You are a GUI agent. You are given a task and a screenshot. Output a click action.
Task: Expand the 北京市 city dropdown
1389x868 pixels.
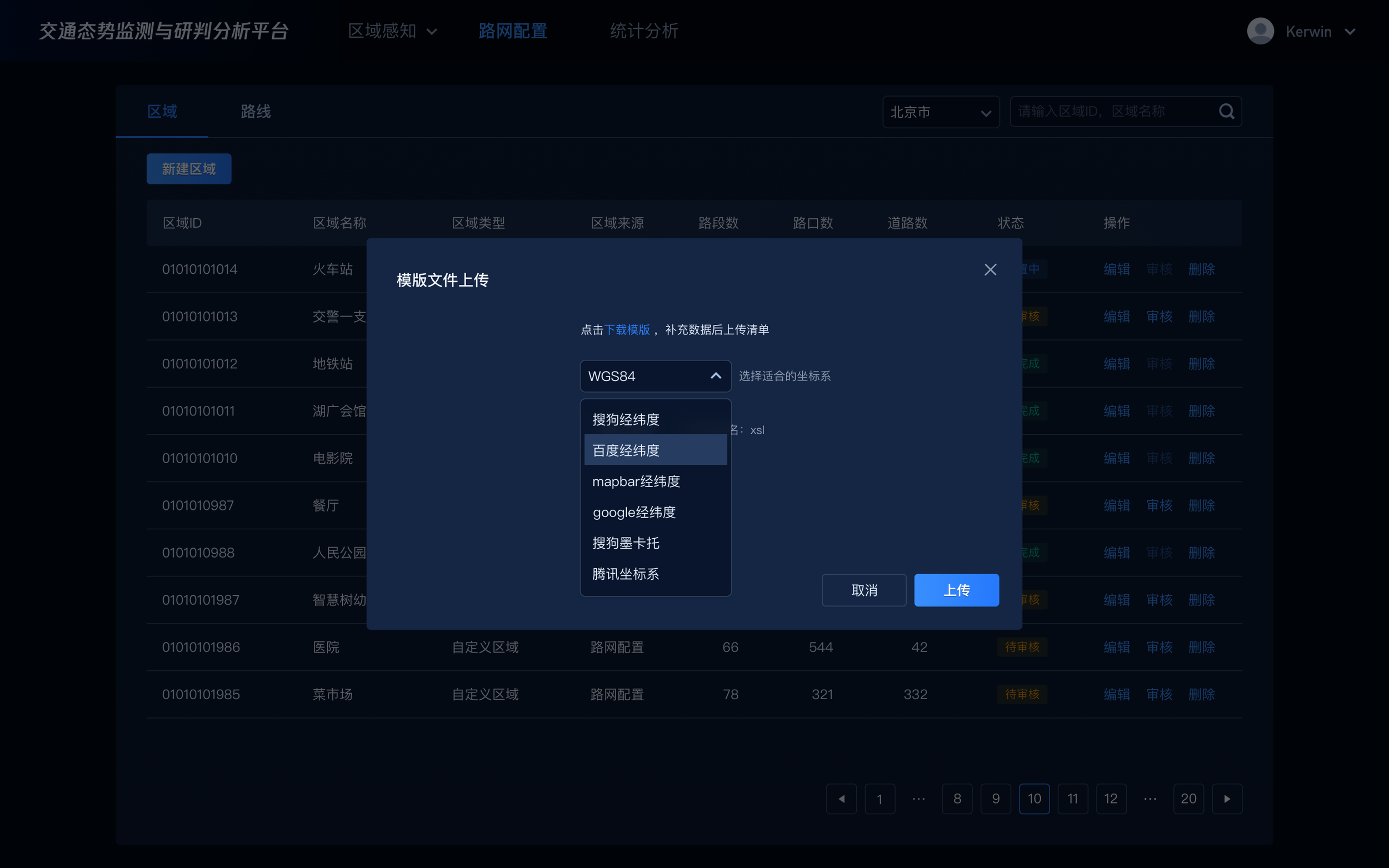(x=941, y=112)
